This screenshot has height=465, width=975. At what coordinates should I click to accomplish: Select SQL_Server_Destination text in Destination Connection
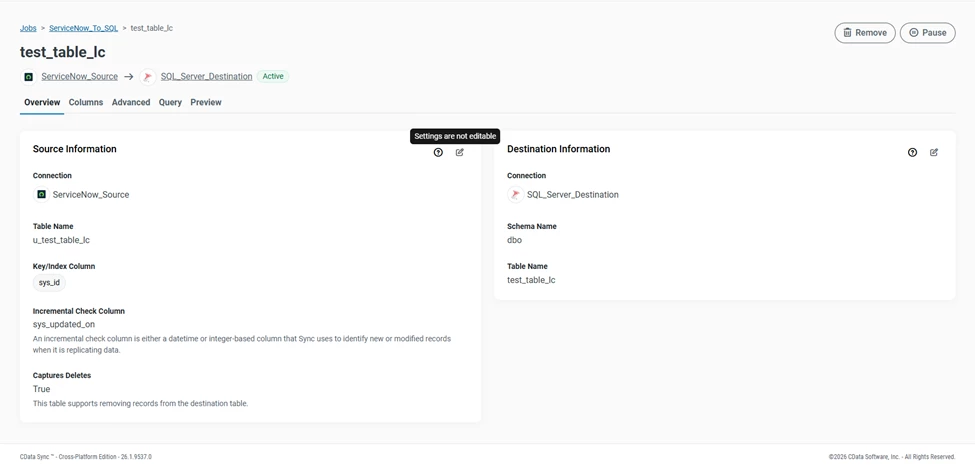coord(573,195)
